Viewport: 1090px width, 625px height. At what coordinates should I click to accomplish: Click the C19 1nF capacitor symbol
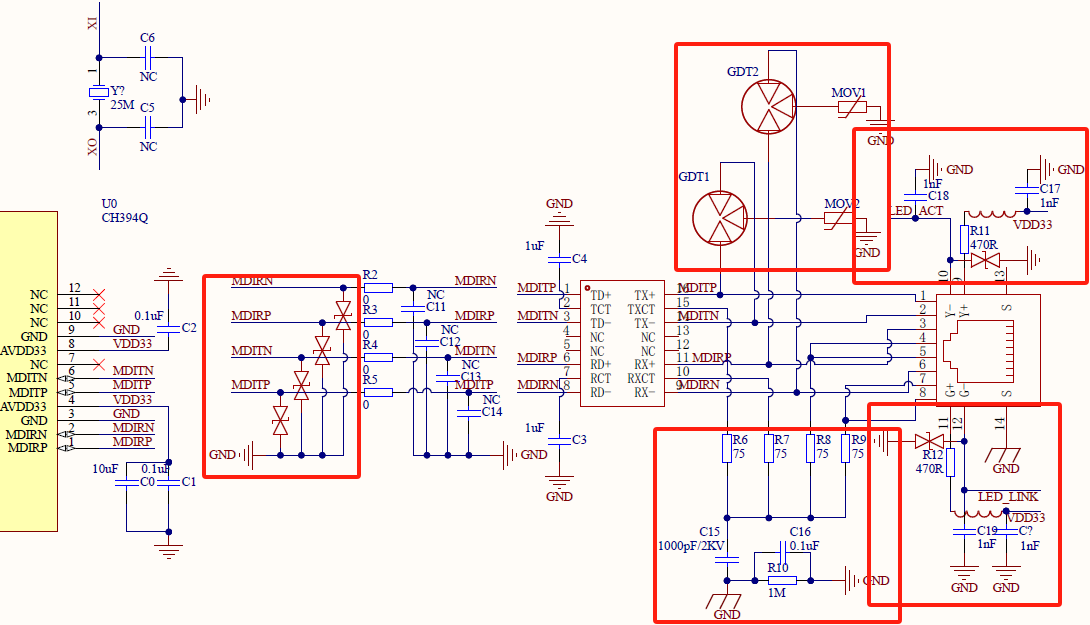coord(964,532)
